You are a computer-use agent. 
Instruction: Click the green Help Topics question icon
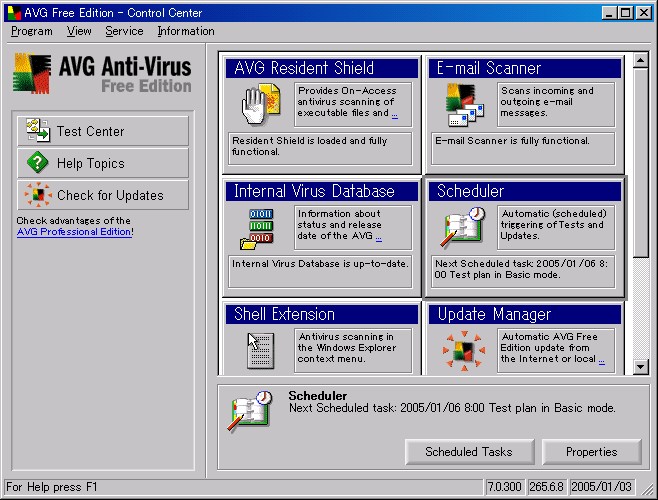point(37,162)
